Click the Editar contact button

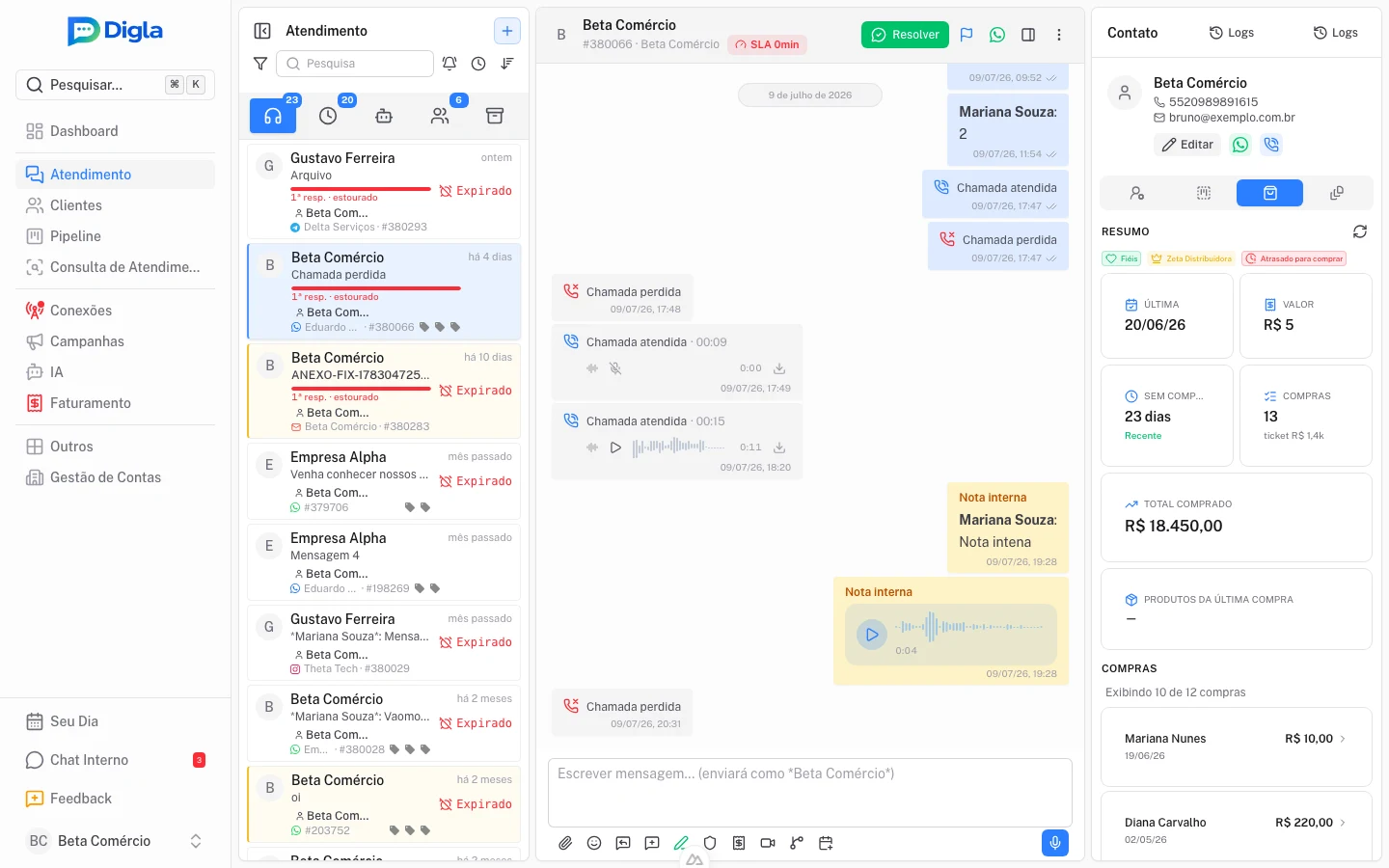1187,145
